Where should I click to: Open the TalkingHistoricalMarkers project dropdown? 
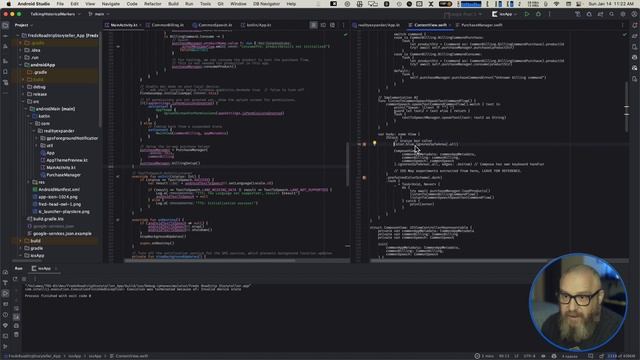pyautogui.click(x=55, y=14)
